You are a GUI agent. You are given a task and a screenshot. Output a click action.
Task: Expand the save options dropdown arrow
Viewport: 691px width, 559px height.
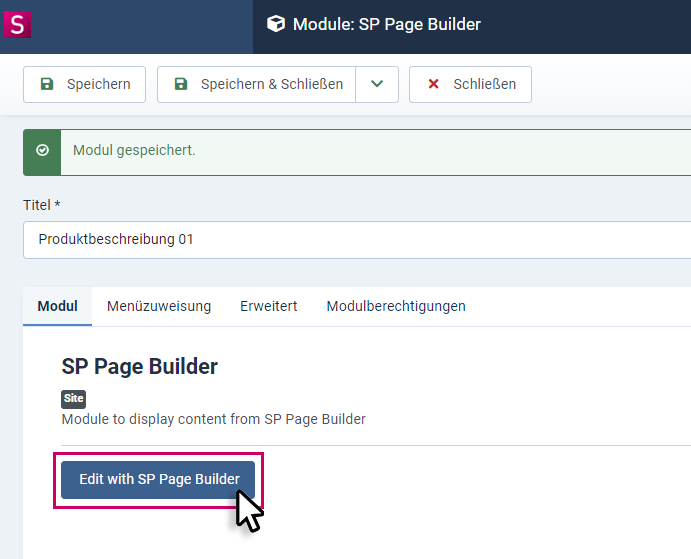pyautogui.click(x=377, y=84)
